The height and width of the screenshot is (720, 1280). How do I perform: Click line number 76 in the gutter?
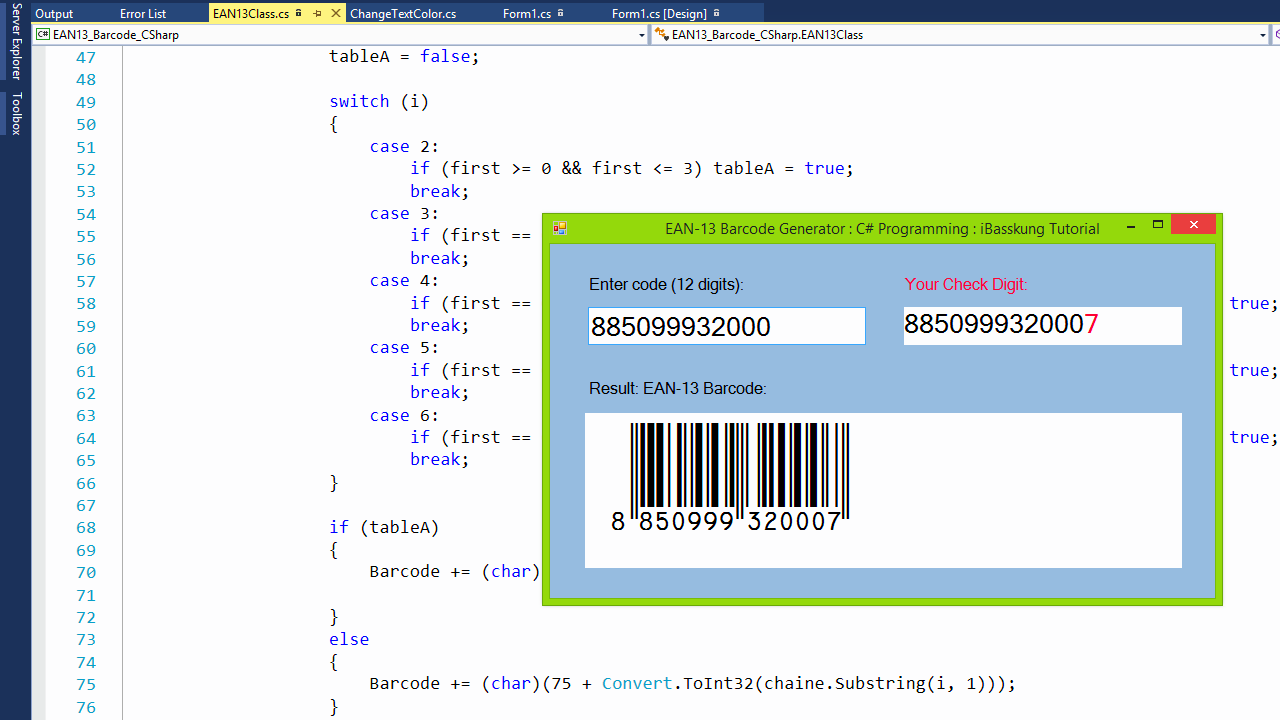point(86,707)
